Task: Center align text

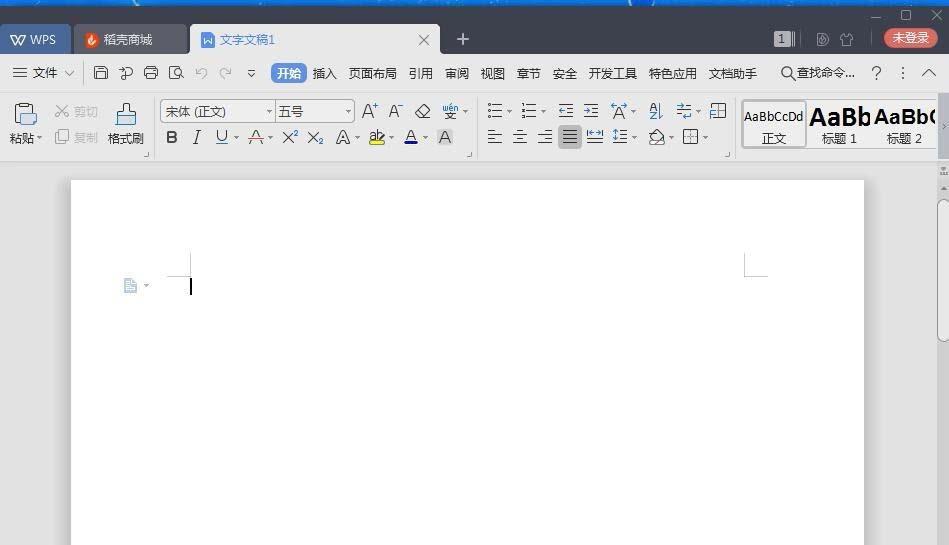Action: pos(520,137)
